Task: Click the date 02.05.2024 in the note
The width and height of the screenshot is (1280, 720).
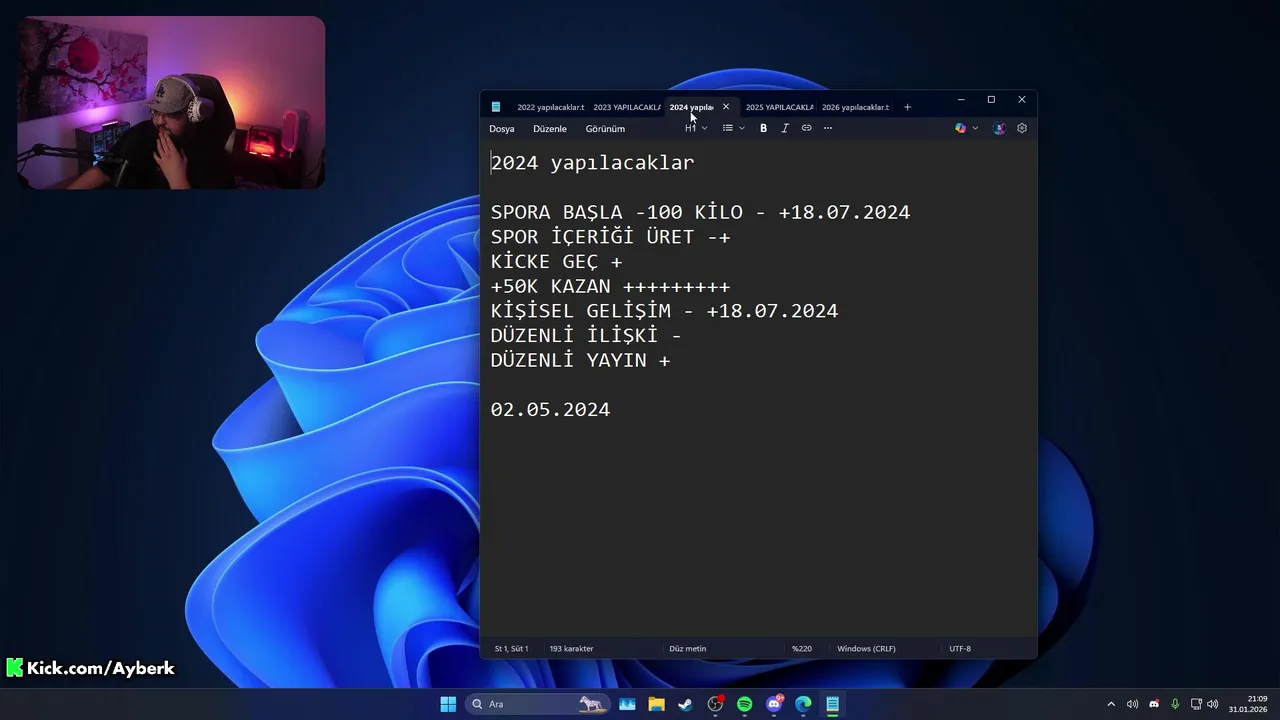Action: click(550, 410)
